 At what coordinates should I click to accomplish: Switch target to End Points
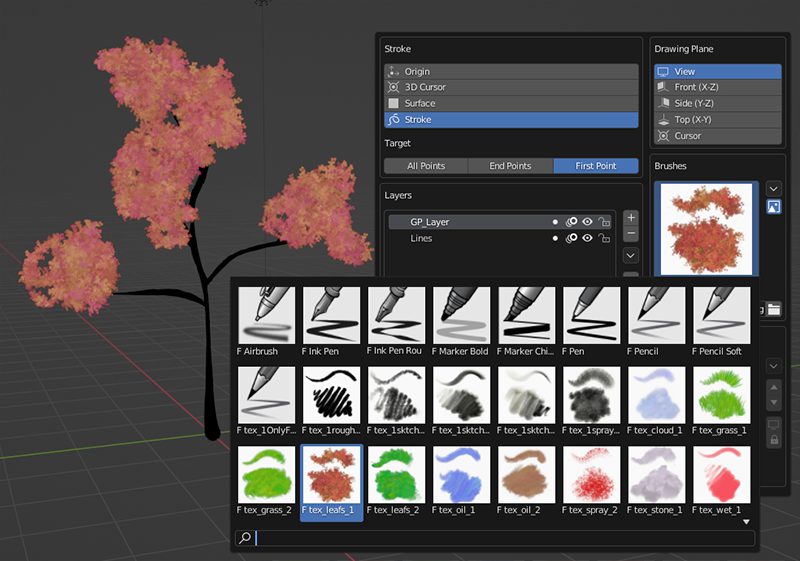(510, 166)
